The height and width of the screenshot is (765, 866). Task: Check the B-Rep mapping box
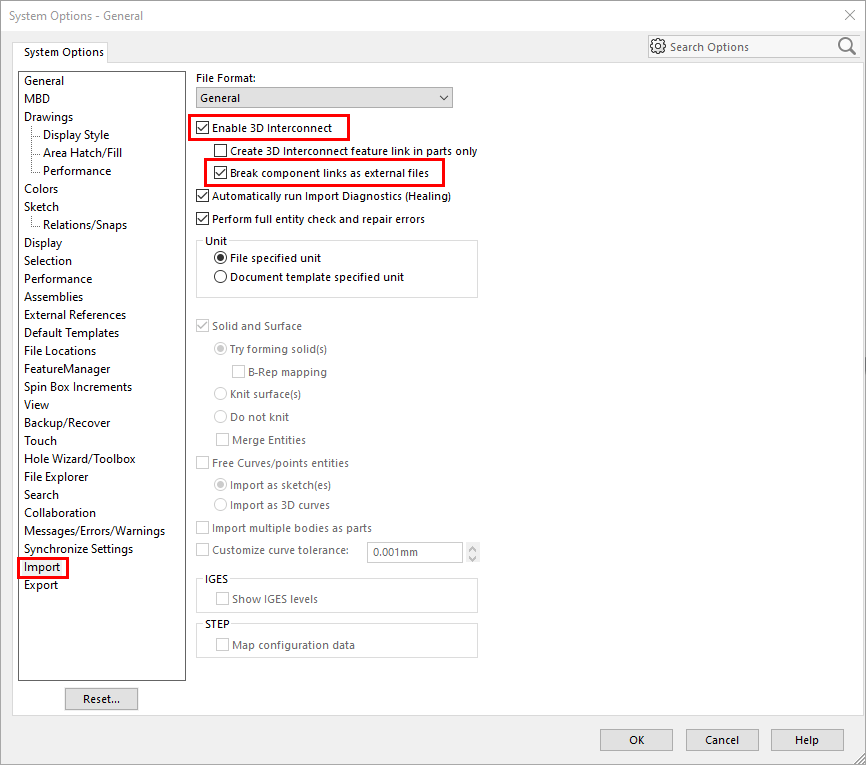pos(239,372)
